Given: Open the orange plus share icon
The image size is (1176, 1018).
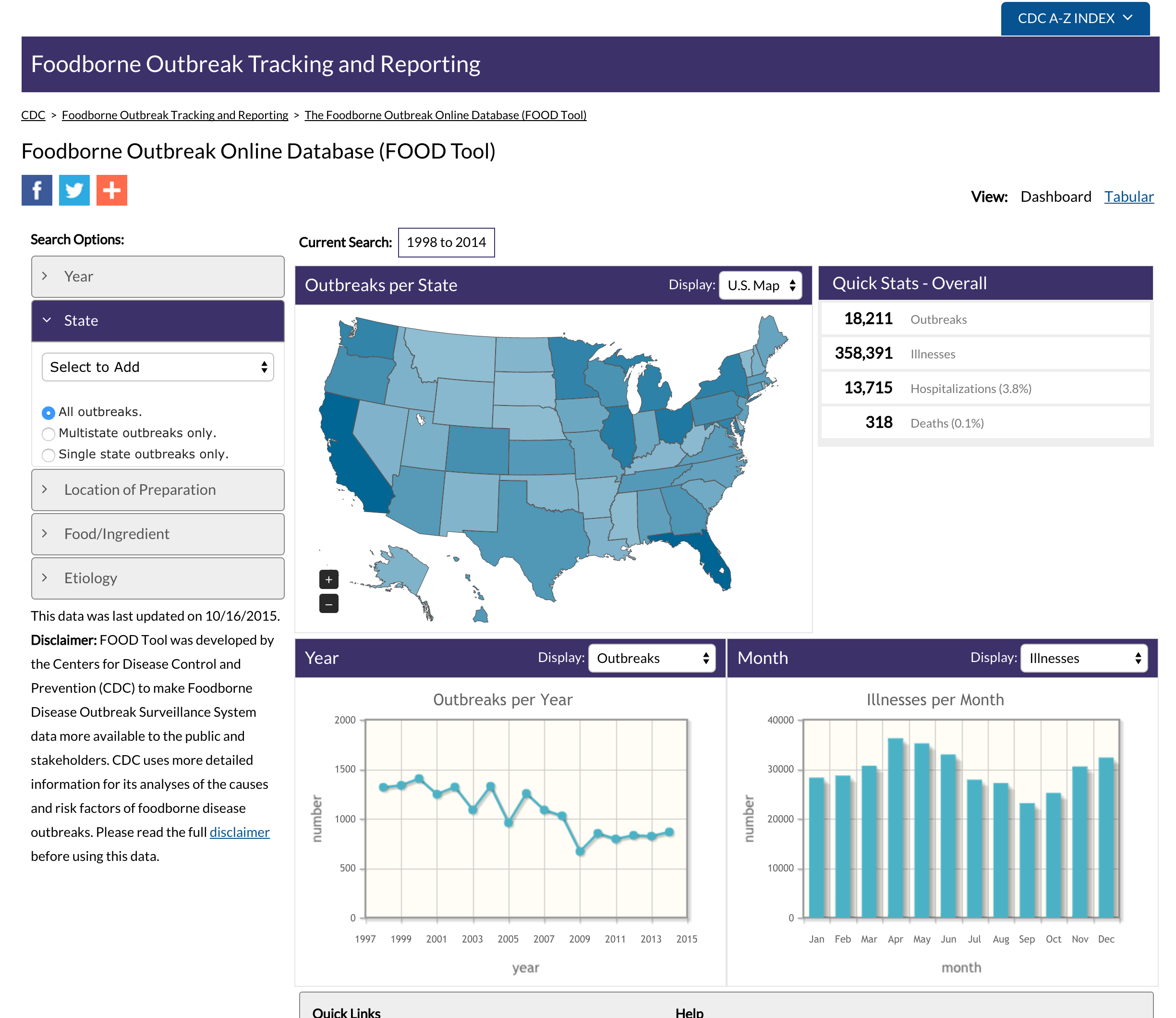Looking at the screenshot, I should [112, 190].
